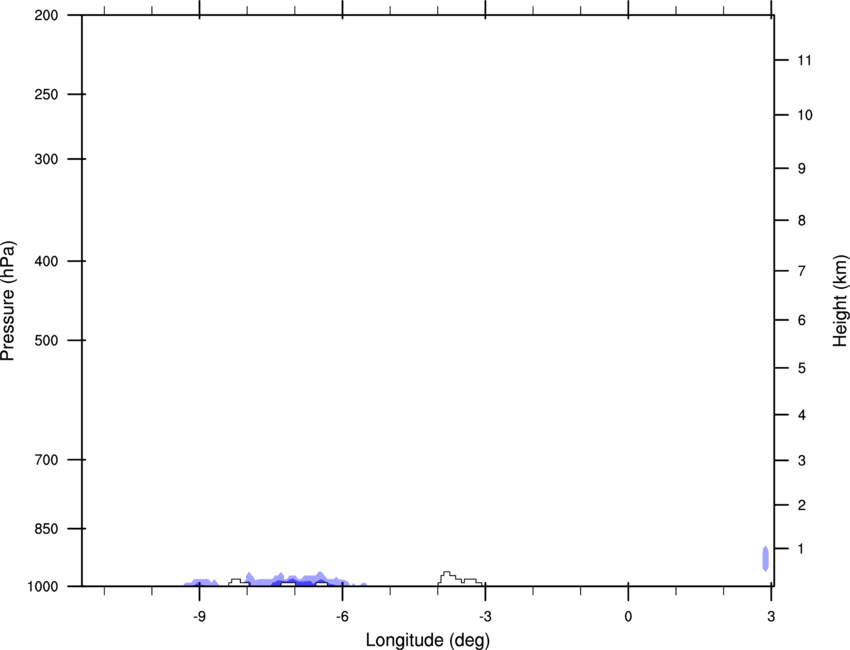Click the 9 km height label

pos(802,169)
